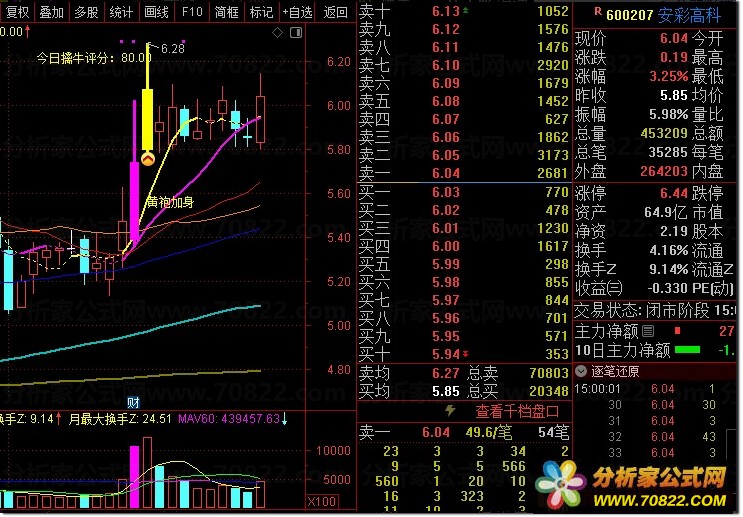This screenshot has height=517, width=743.
Task: Open the 画线 drawing tools tab
Action: point(156,12)
